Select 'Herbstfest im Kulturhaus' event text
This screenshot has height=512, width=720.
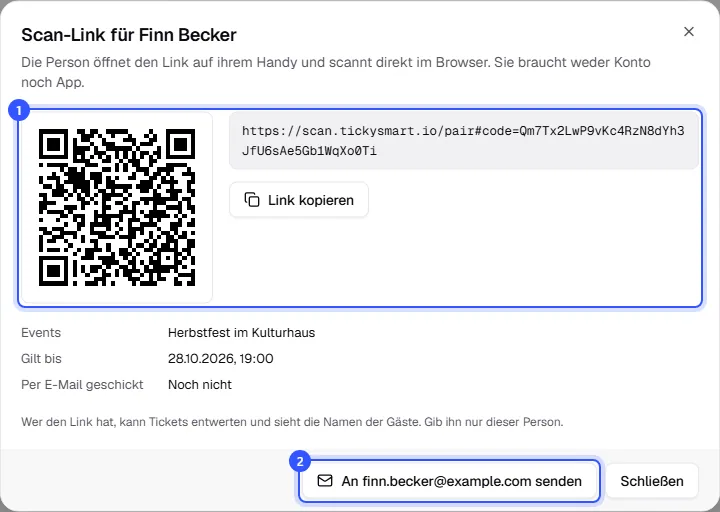click(242, 332)
